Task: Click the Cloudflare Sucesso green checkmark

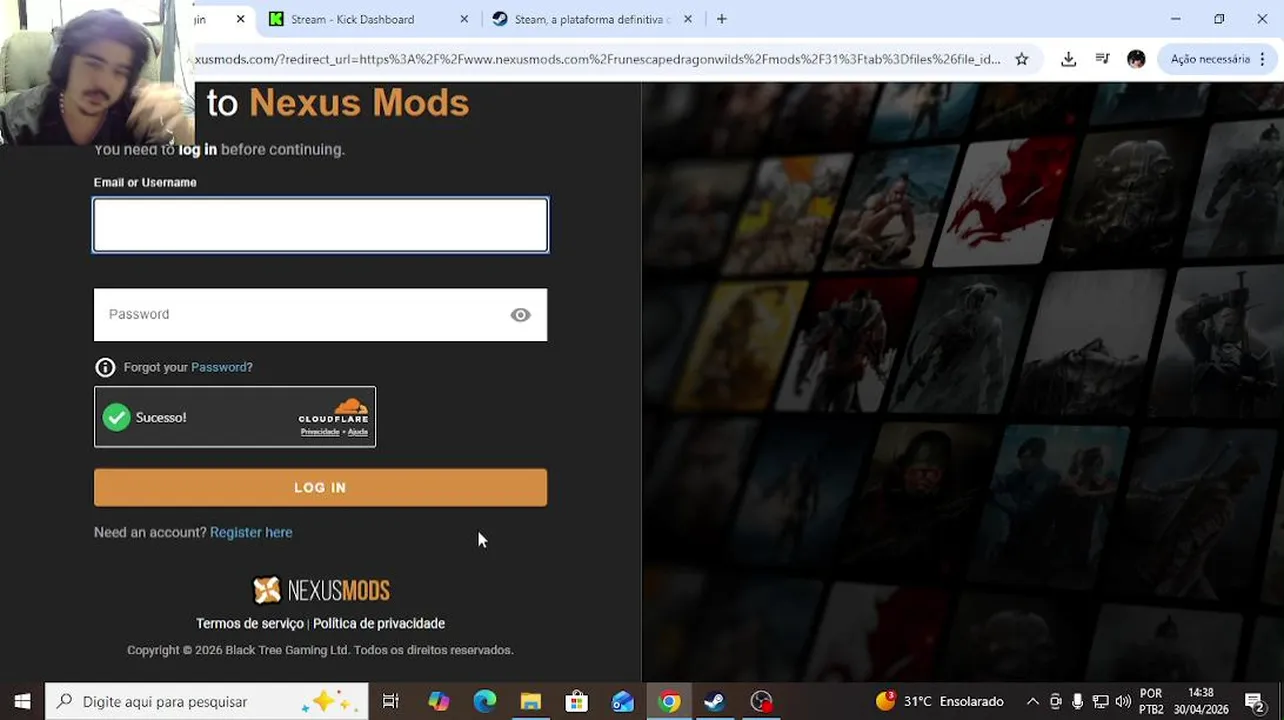Action: (117, 417)
